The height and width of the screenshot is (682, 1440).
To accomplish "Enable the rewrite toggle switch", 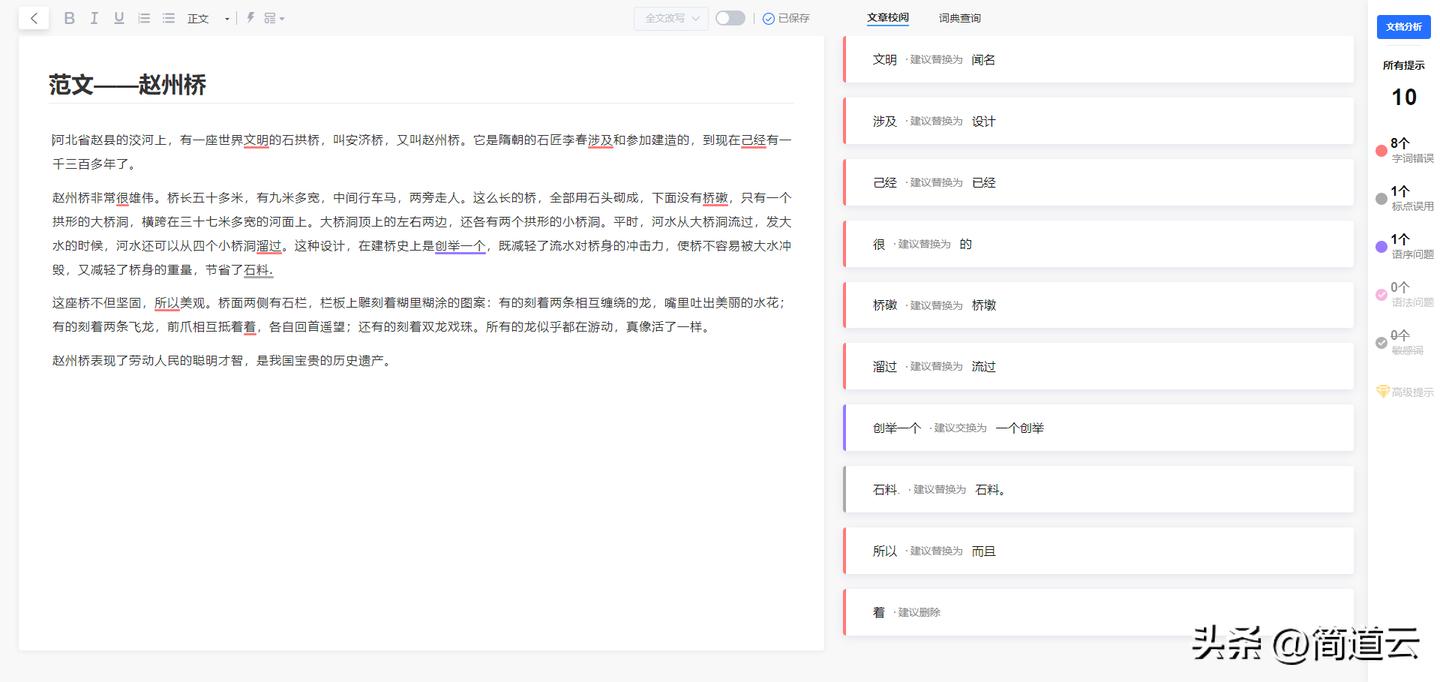I will click(729, 17).
